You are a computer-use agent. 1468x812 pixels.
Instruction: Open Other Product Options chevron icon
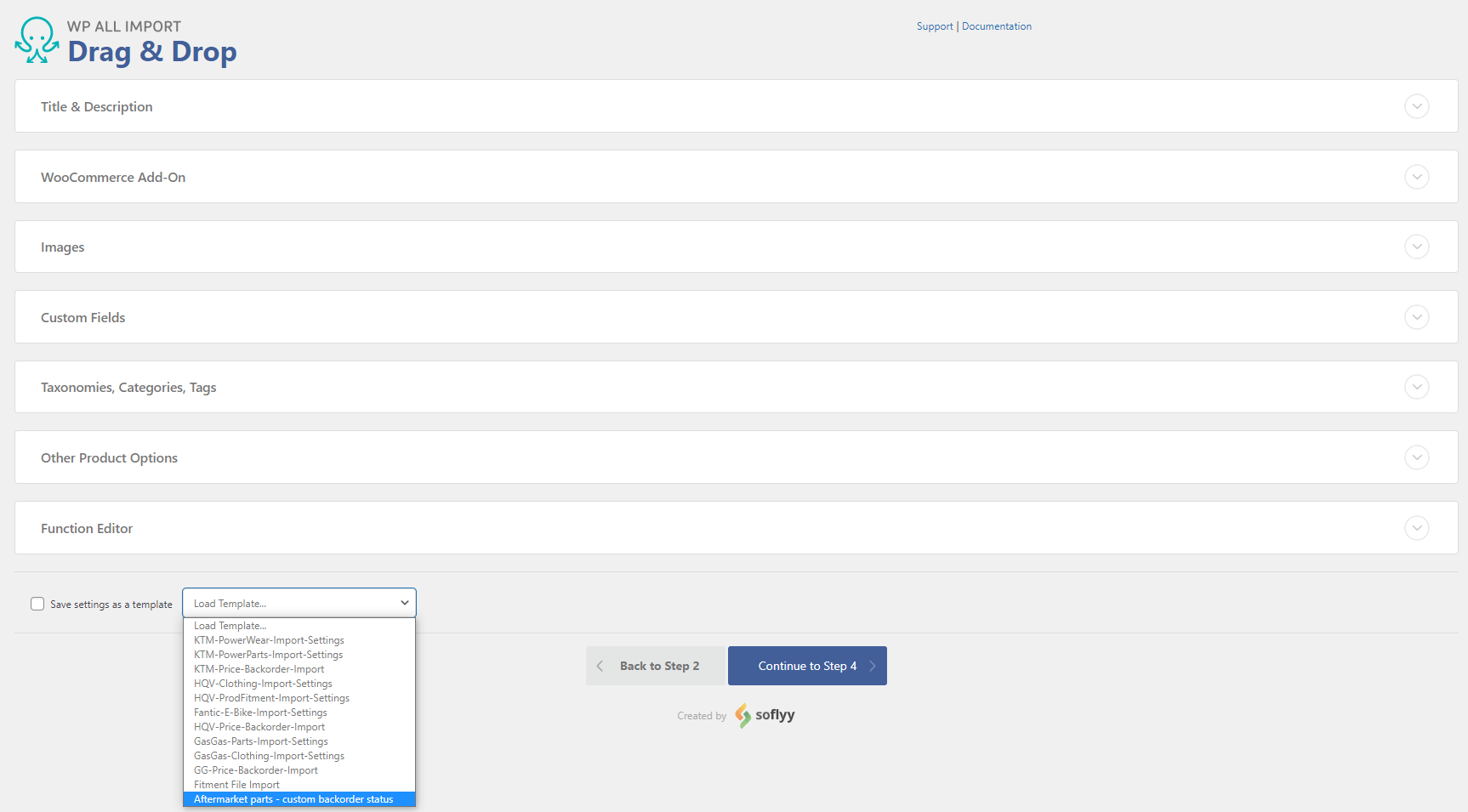(1416, 457)
